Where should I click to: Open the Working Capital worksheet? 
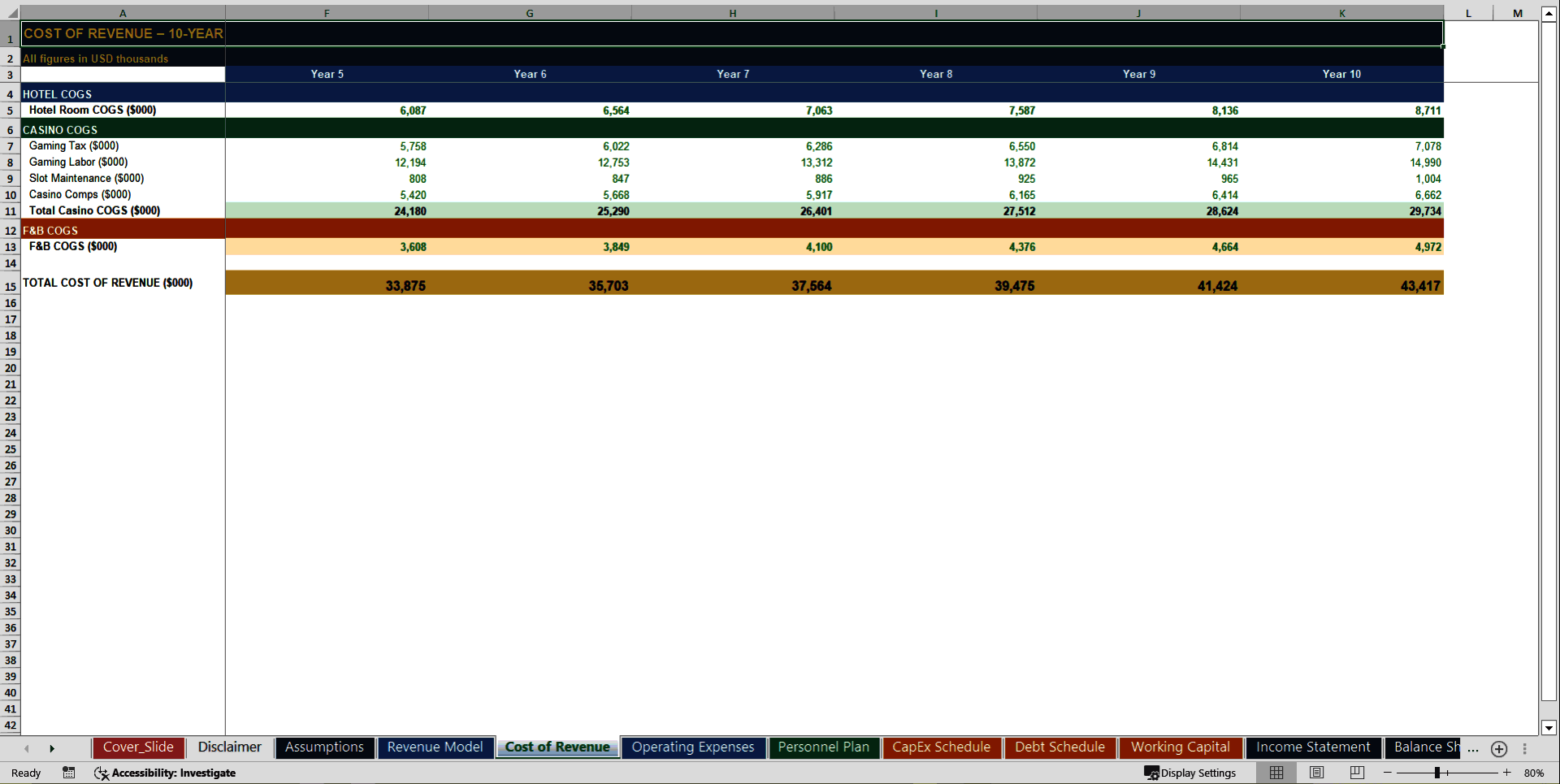point(1180,747)
